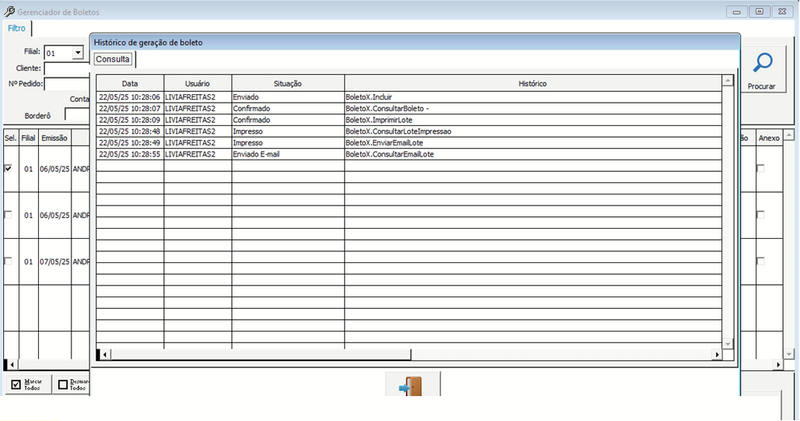Check the Sel. box for second 06/05/25 row

click(x=8, y=215)
